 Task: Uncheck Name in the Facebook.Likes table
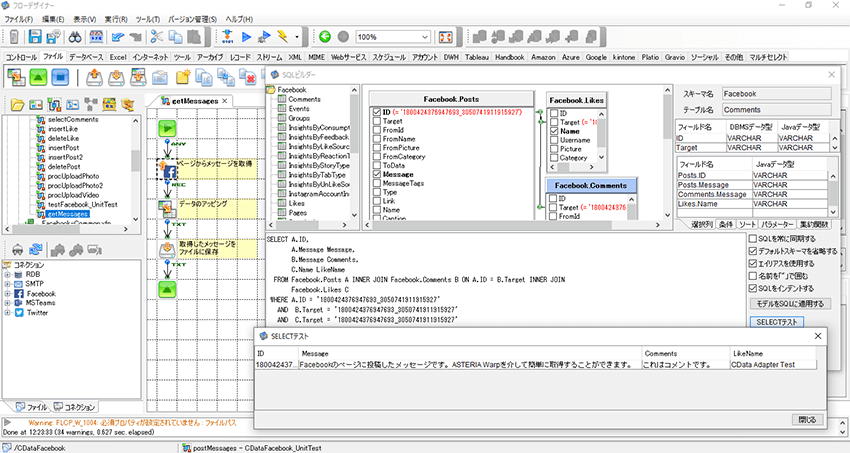point(554,131)
